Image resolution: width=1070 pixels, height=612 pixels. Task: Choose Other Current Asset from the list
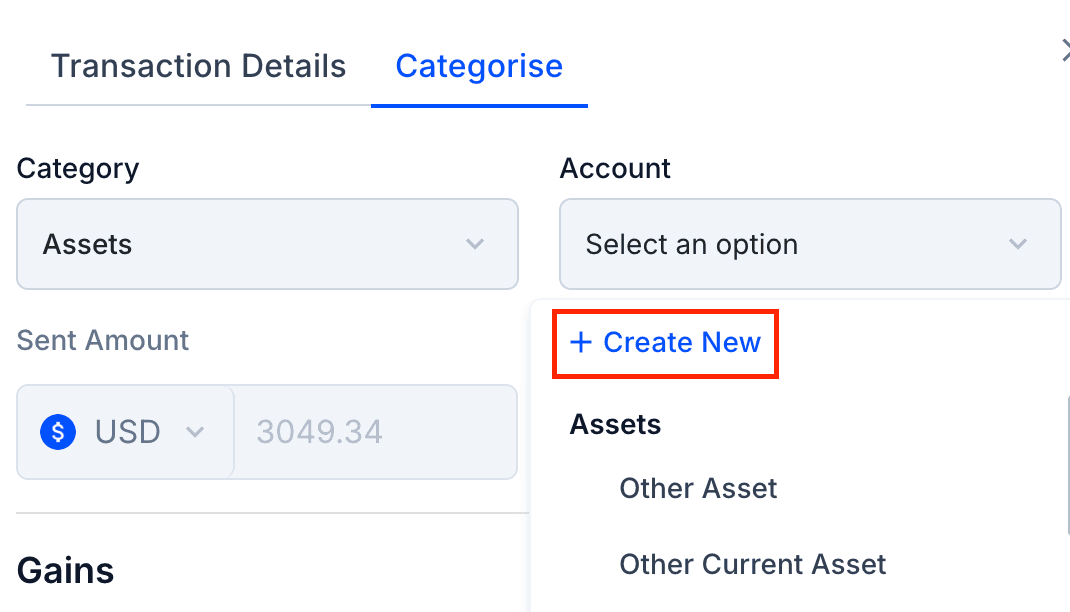pos(753,565)
